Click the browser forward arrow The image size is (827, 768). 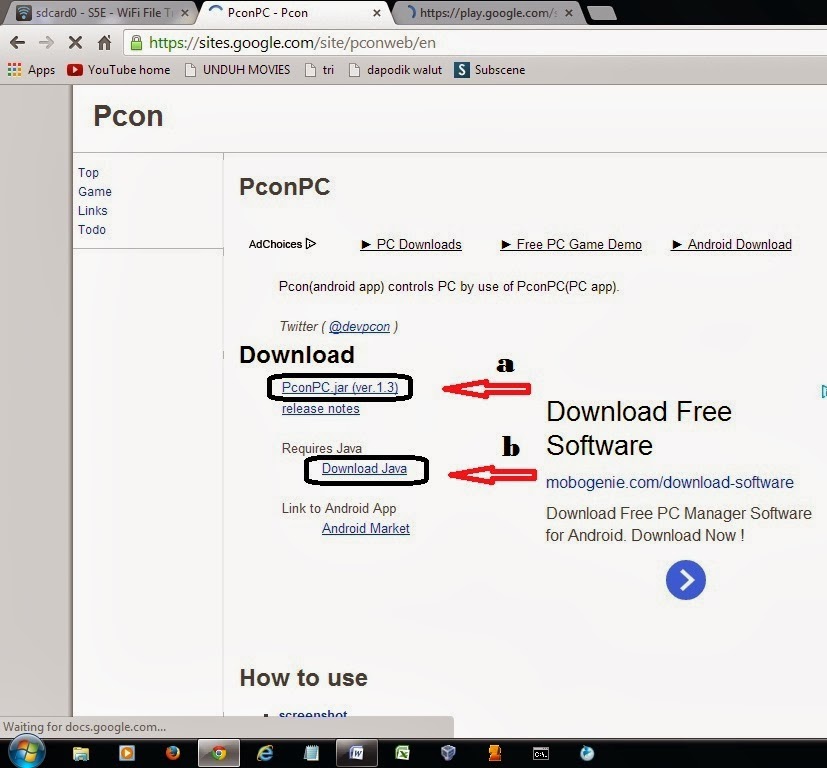pos(46,42)
